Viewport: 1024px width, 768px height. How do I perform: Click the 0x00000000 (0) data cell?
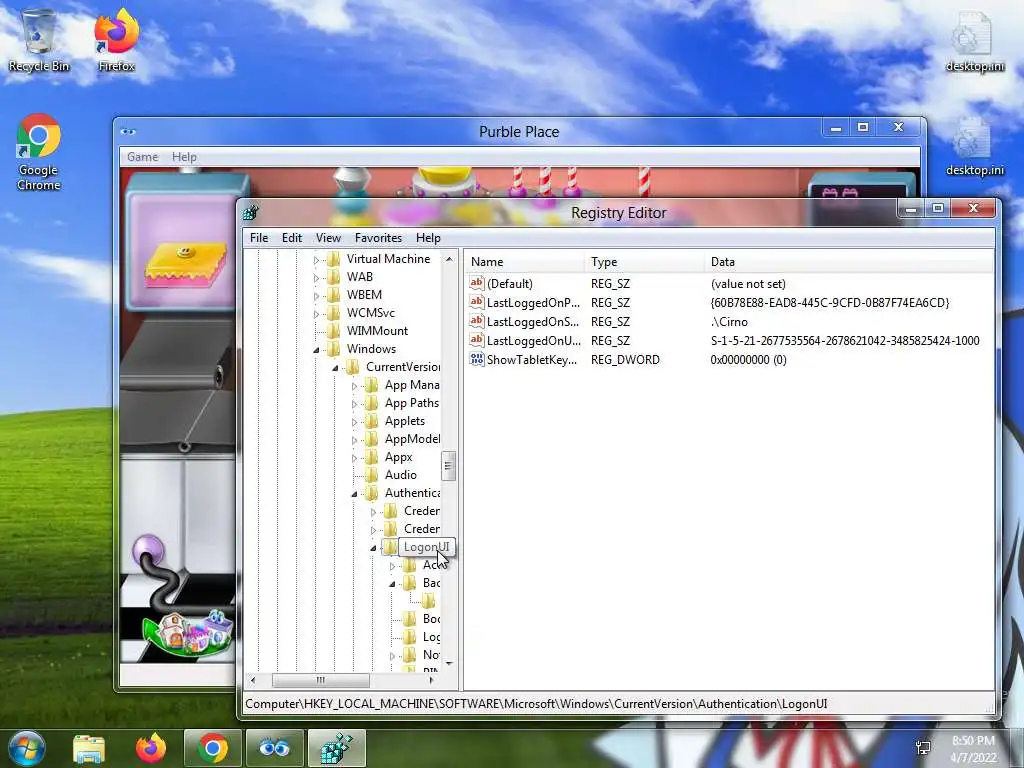tap(748, 359)
